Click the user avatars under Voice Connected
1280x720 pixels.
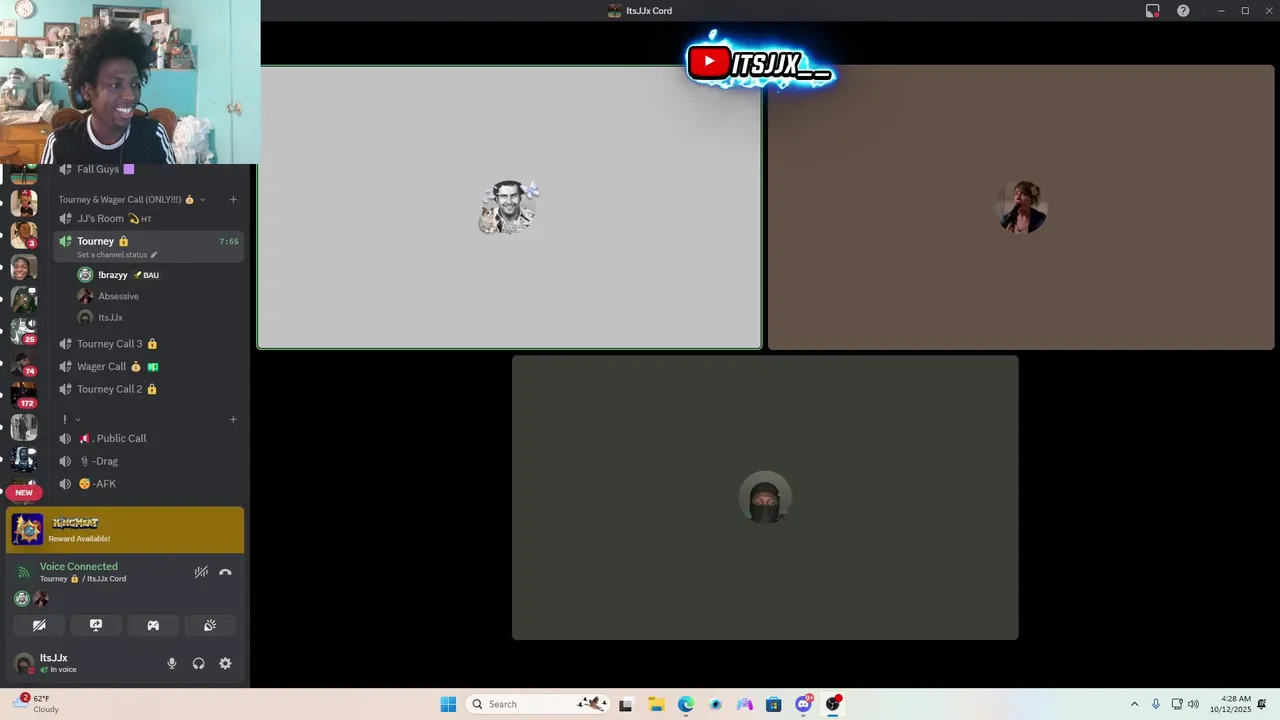(x=31, y=598)
